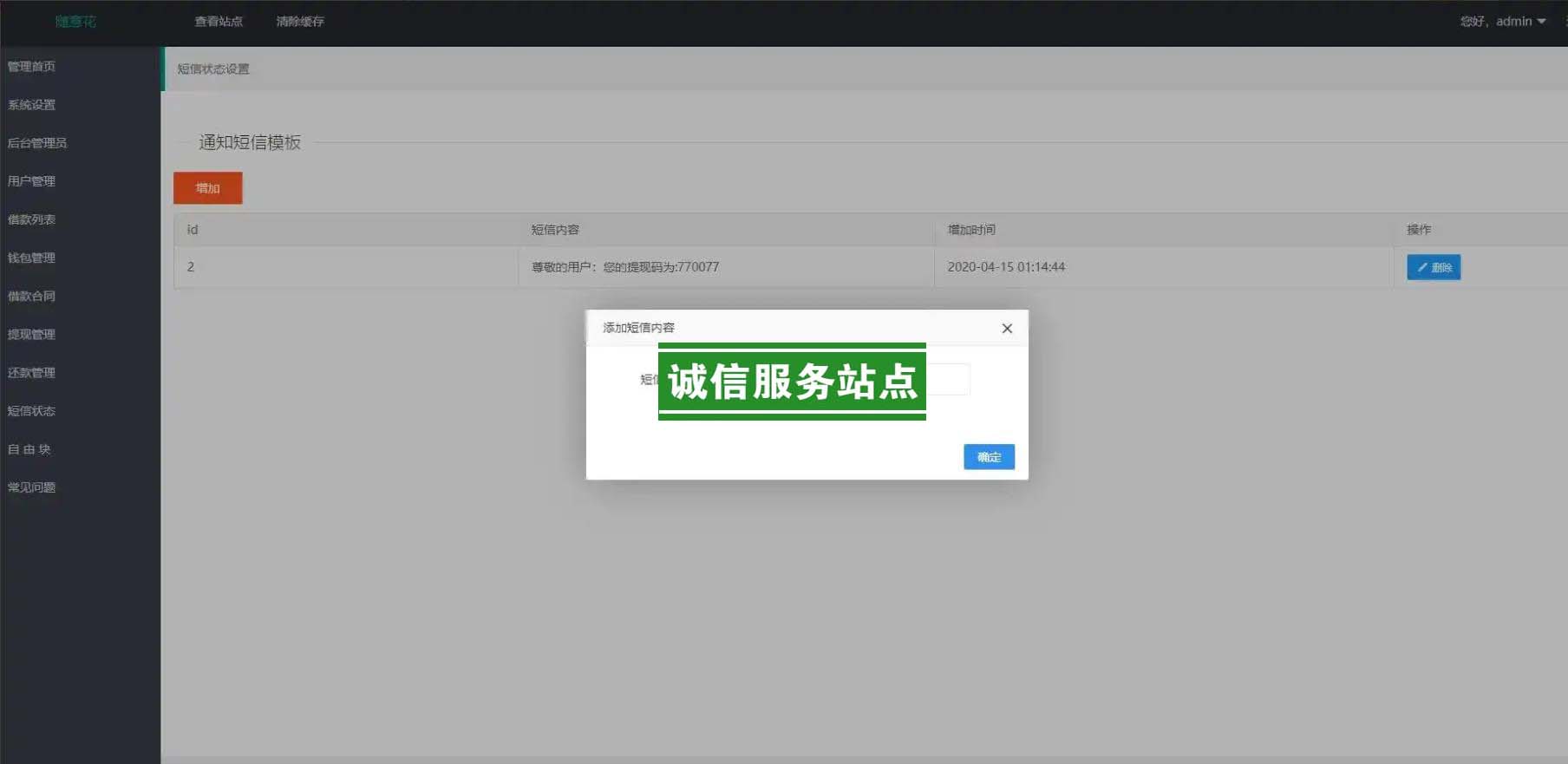
Task: Click the 随意花 logo
Action: [x=75, y=22]
